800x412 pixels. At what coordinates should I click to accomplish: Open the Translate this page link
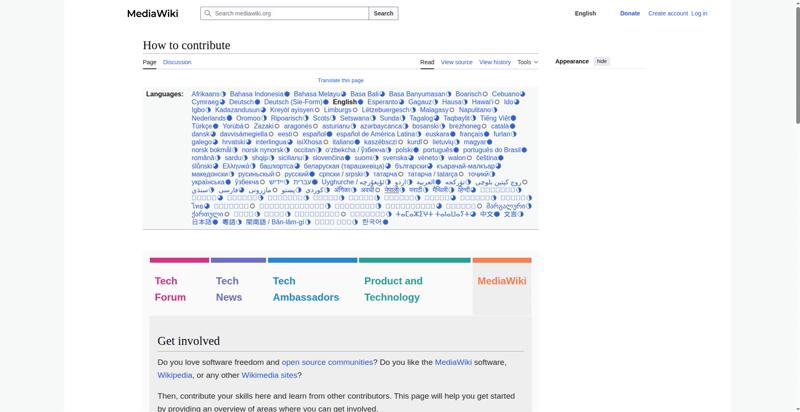coord(340,80)
